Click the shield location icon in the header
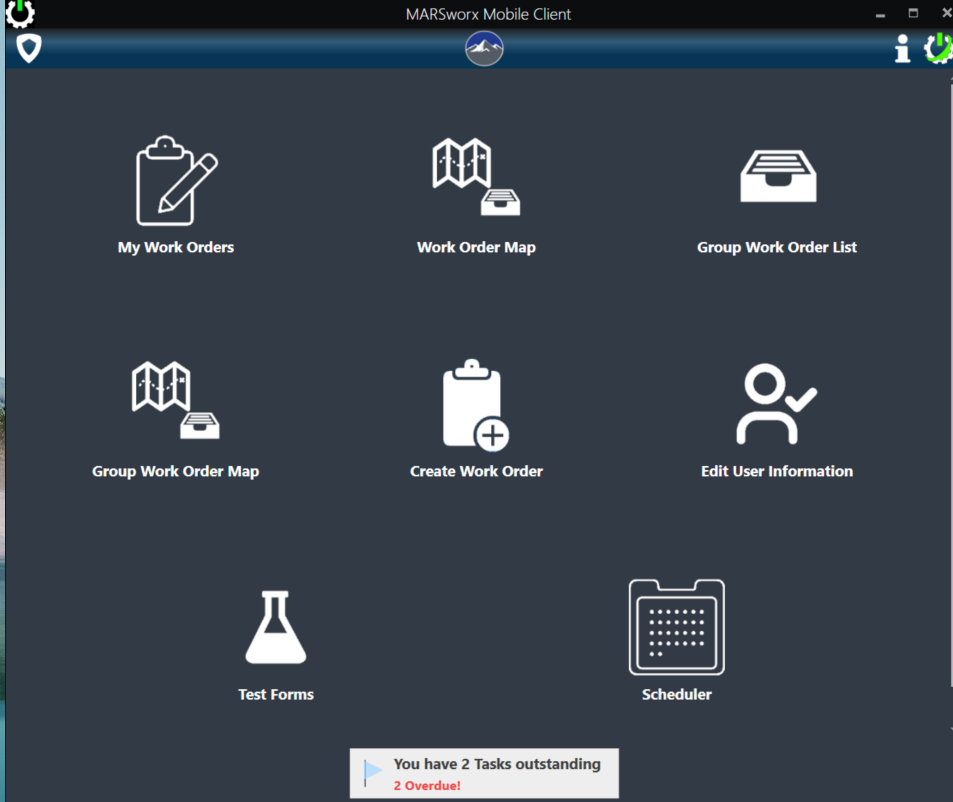Screen dimensions: 953x802 click(x=29, y=49)
